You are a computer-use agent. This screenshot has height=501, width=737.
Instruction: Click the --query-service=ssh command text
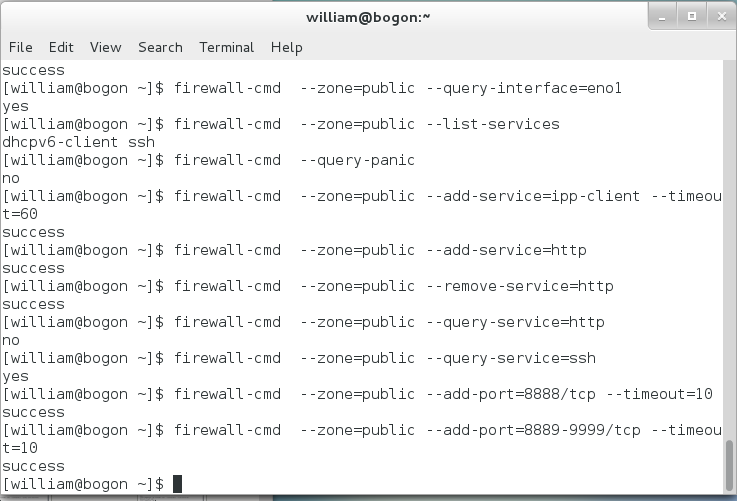(511, 358)
